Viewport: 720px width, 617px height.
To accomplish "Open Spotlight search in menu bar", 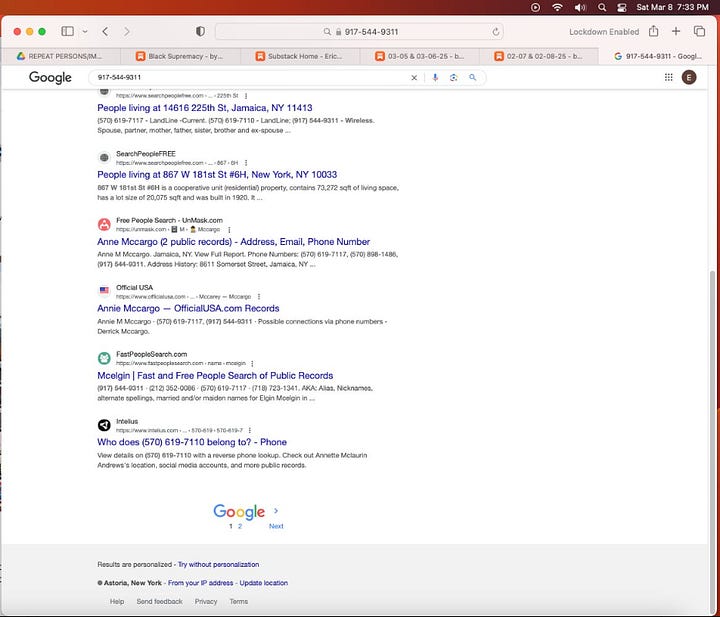I will (x=602, y=7).
